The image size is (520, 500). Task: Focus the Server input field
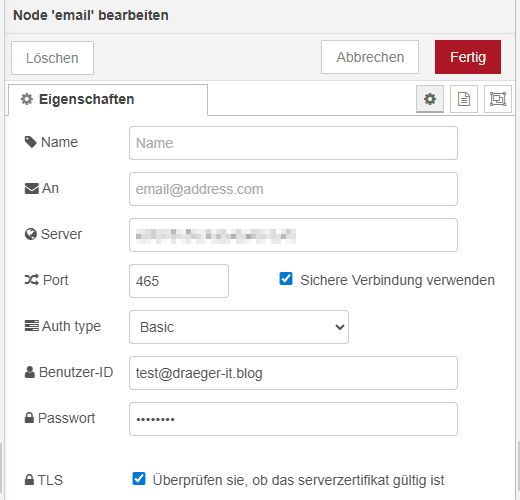293,235
